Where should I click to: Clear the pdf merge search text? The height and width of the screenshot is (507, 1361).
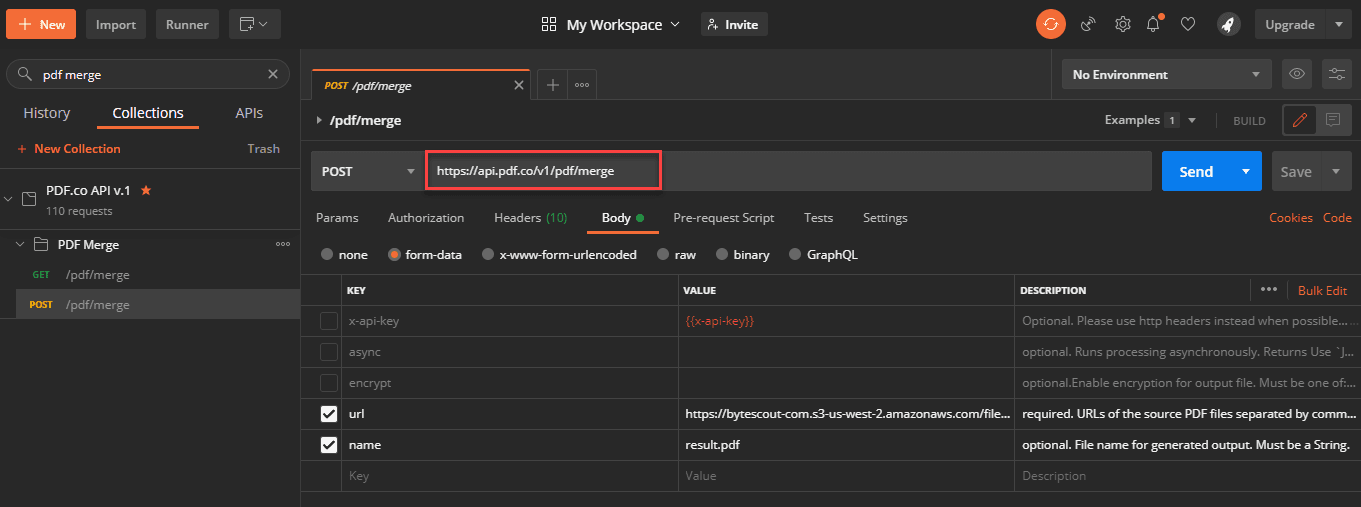pos(273,74)
